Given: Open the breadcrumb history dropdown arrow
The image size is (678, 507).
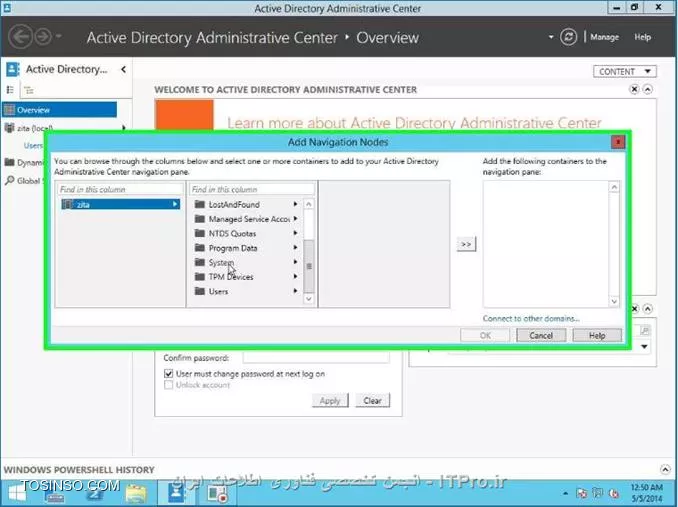Looking at the screenshot, I should 551,37.
